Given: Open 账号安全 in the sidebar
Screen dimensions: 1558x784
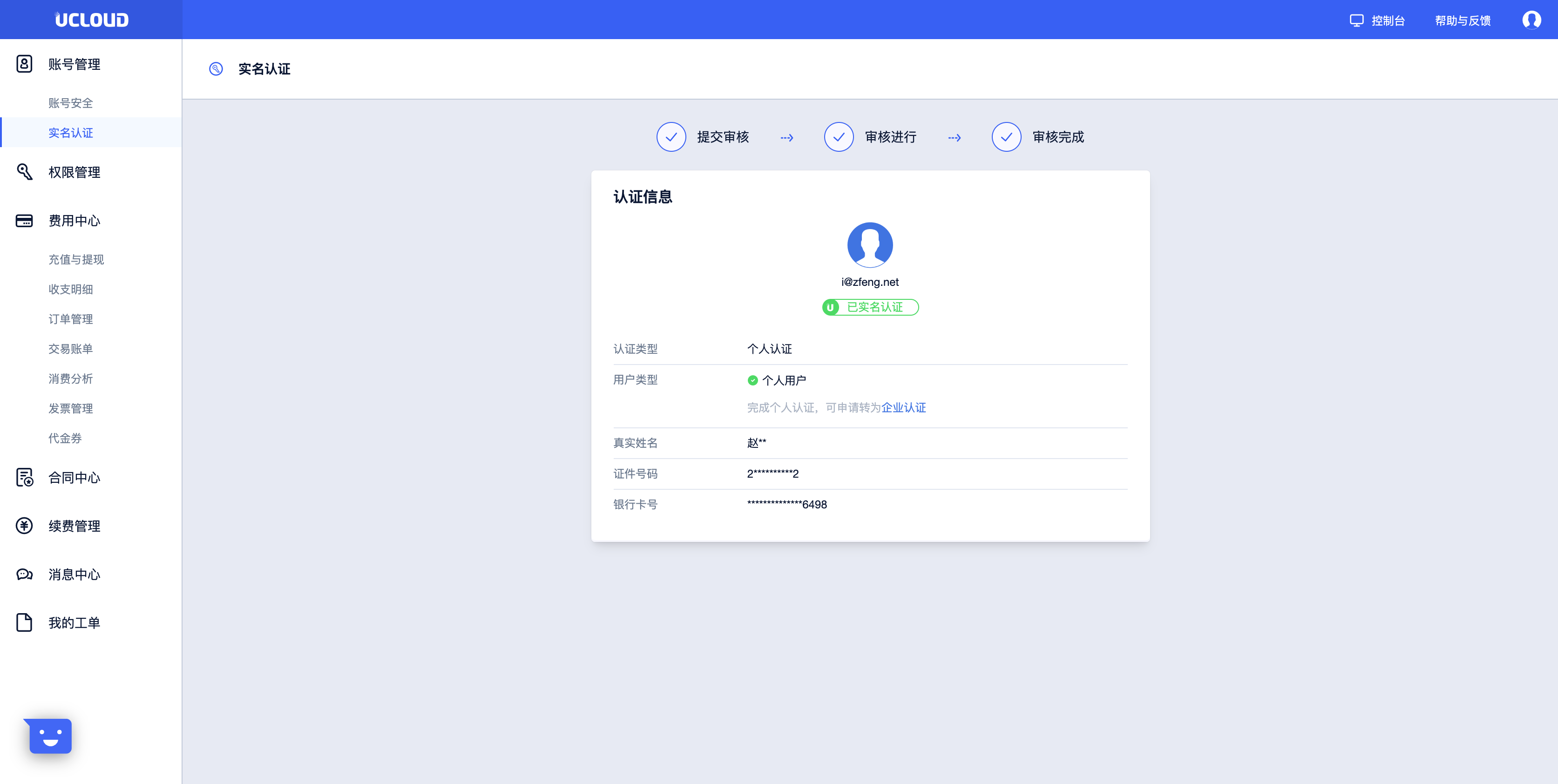Looking at the screenshot, I should click(71, 103).
